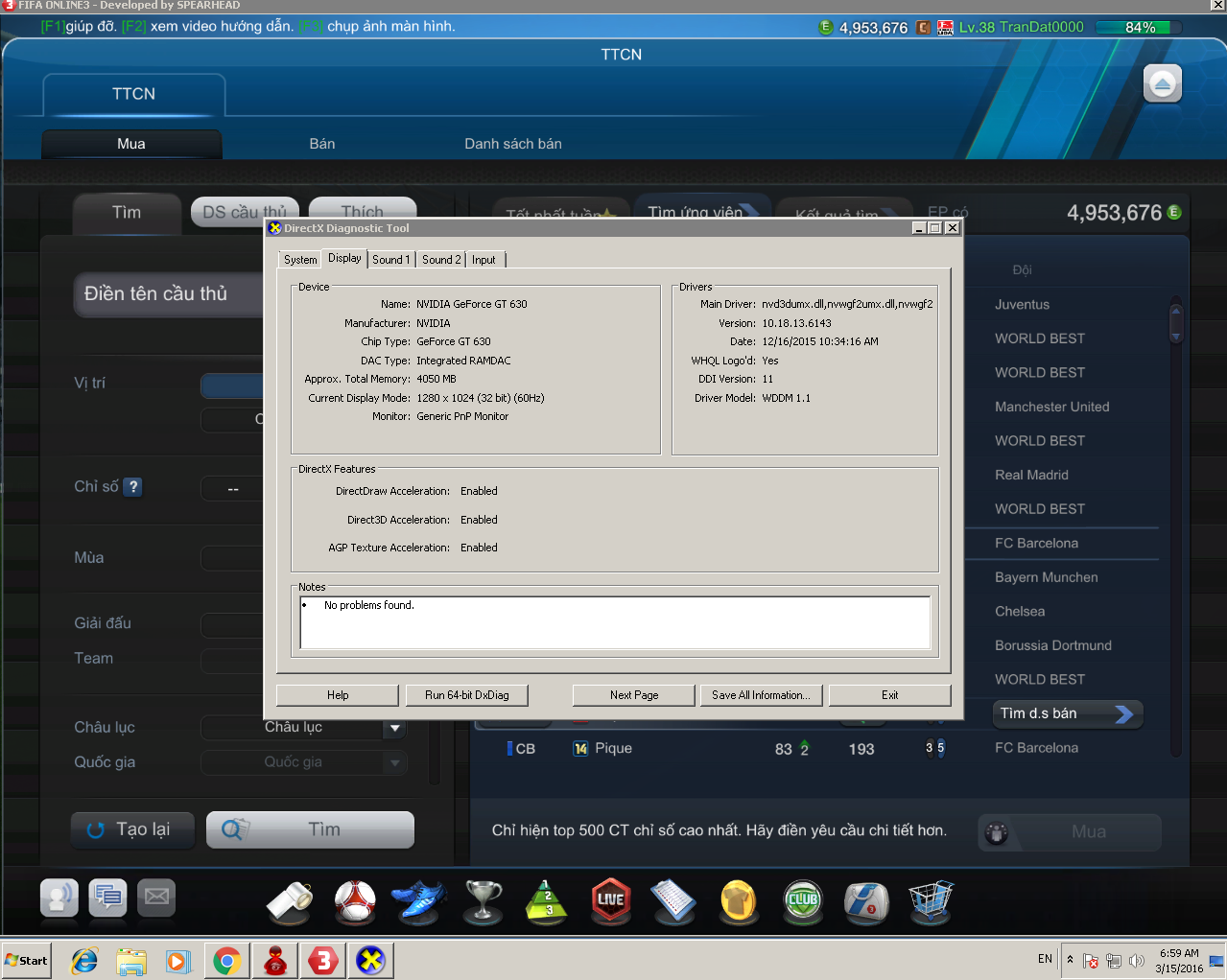The height and width of the screenshot is (980, 1227).
Task: Click the gold jersey coin icon
Action: coord(739,901)
